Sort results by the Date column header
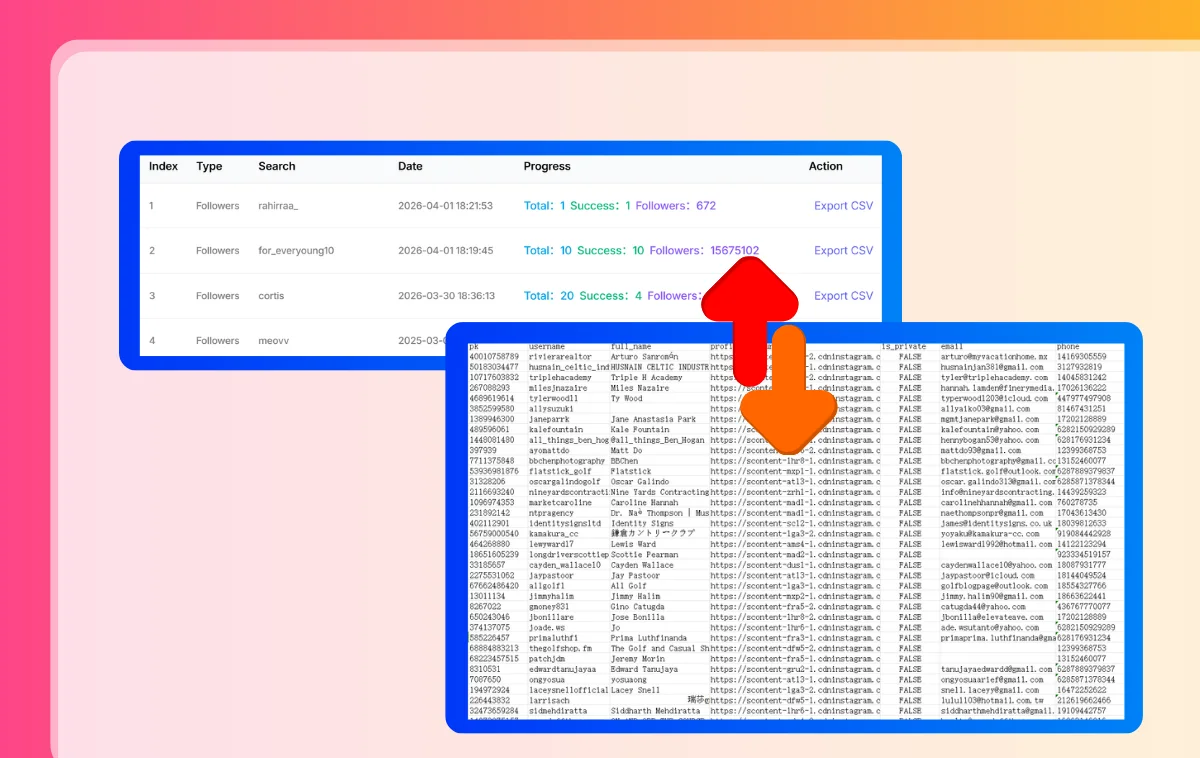This screenshot has height=758, width=1200. click(x=410, y=167)
